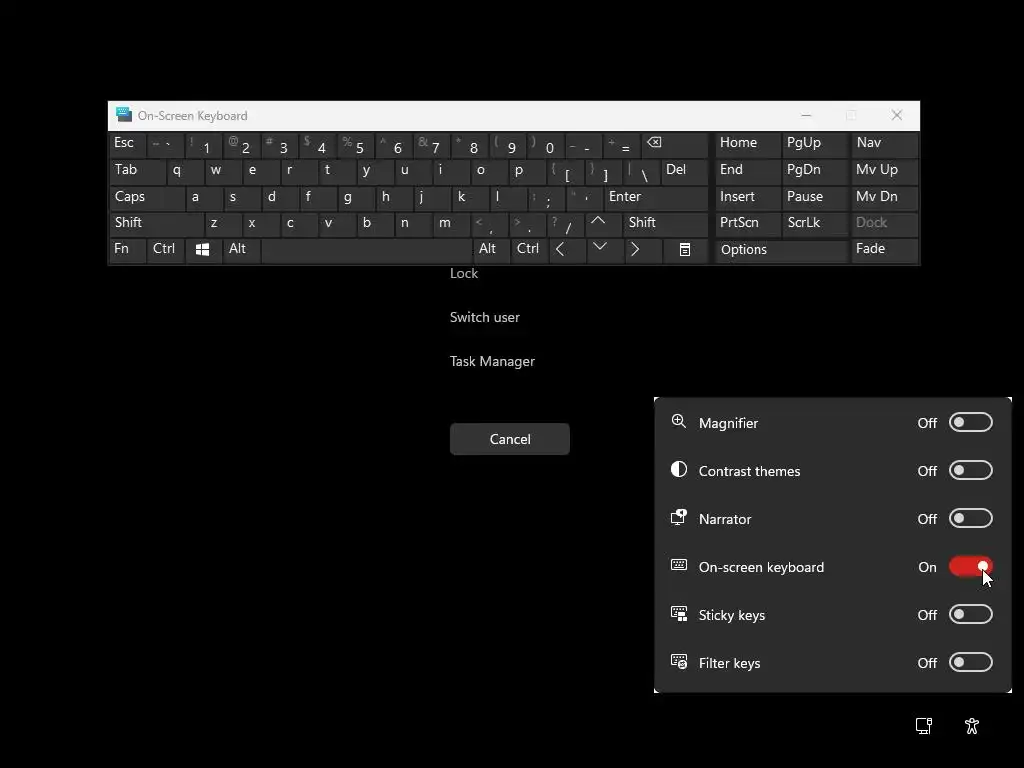
Task: Tap the number 0 key
Action: tap(545, 144)
